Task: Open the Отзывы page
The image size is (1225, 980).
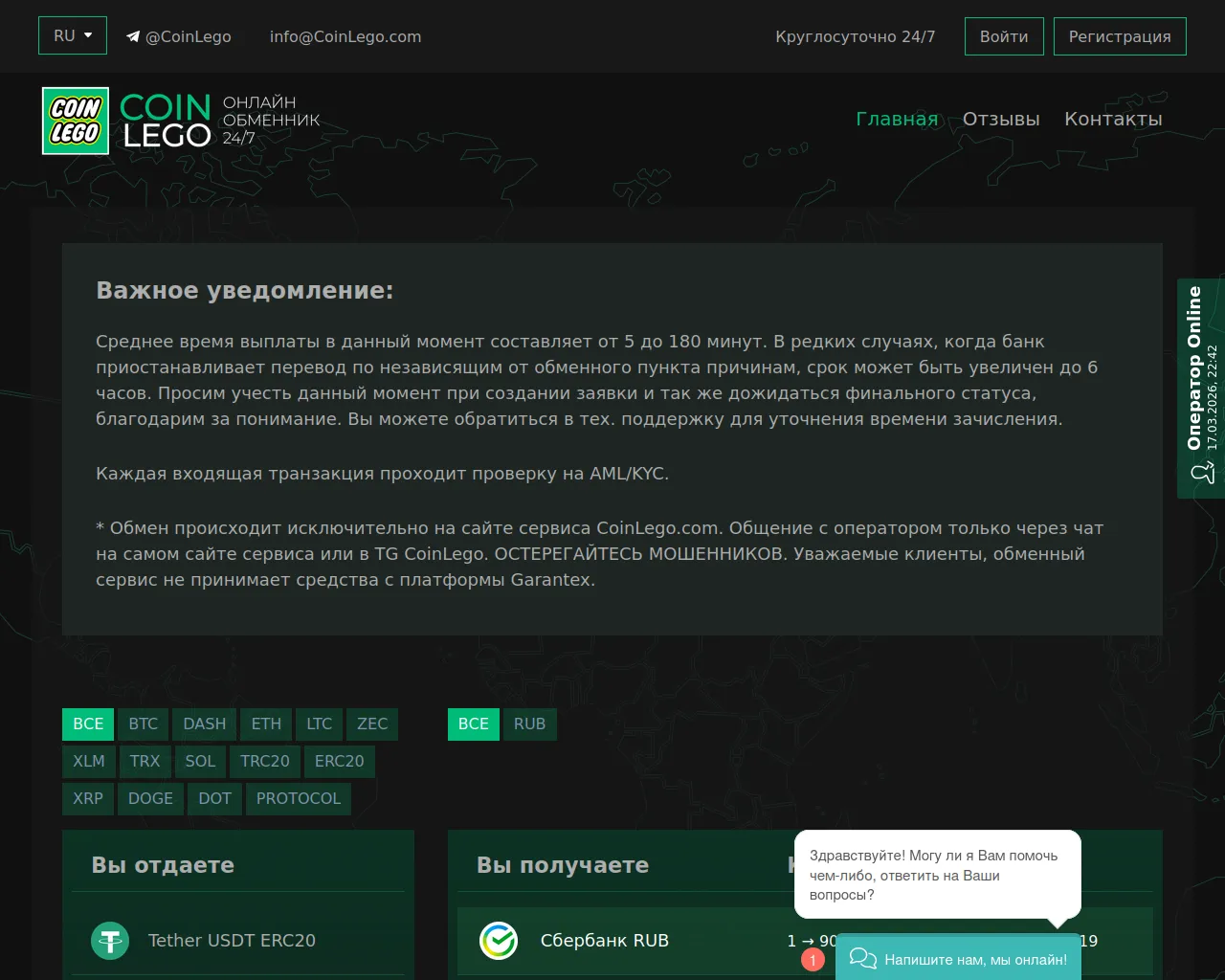Action: point(1001,119)
